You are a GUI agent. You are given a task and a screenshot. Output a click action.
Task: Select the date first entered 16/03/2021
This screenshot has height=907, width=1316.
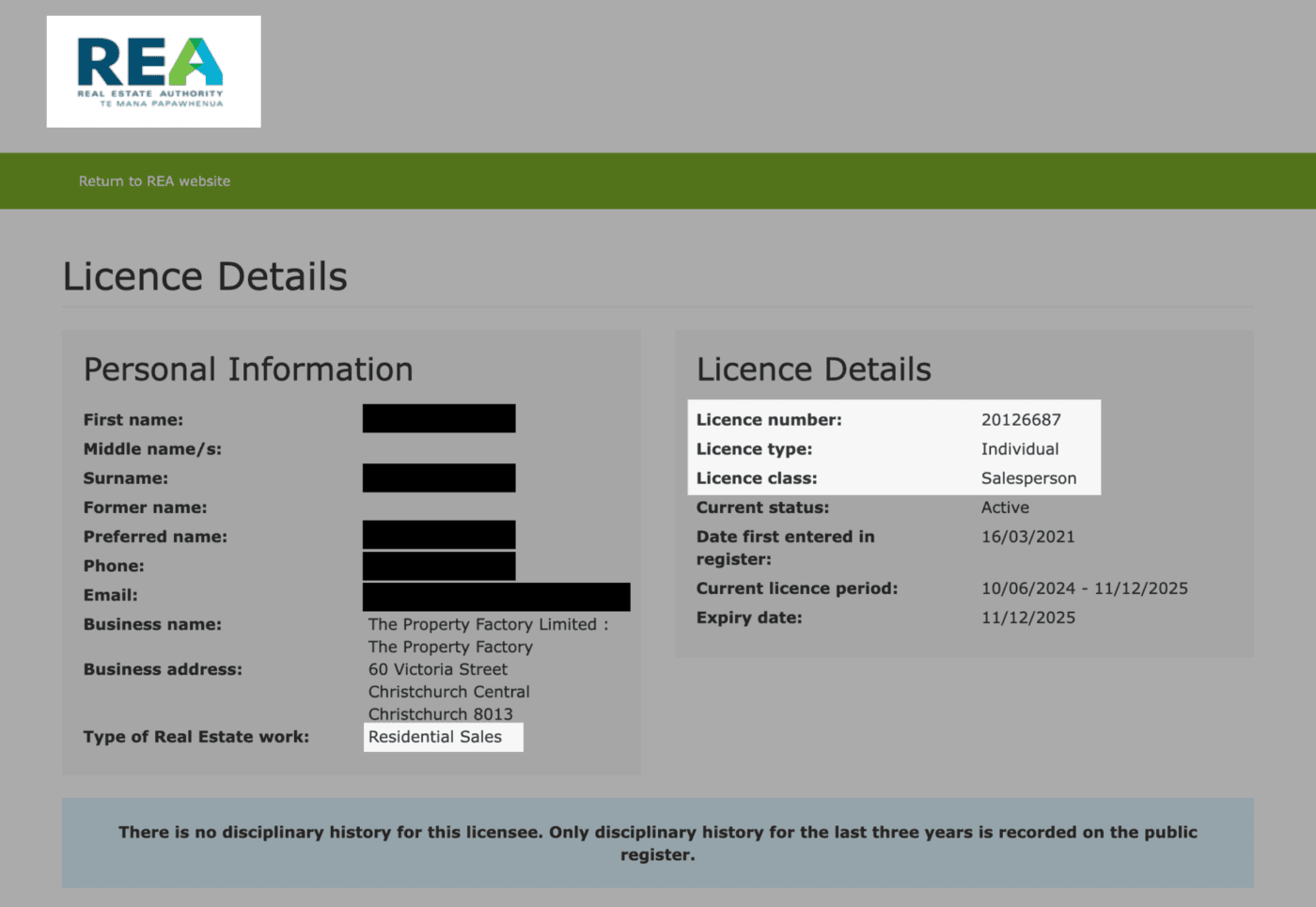pyautogui.click(x=1027, y=537)
